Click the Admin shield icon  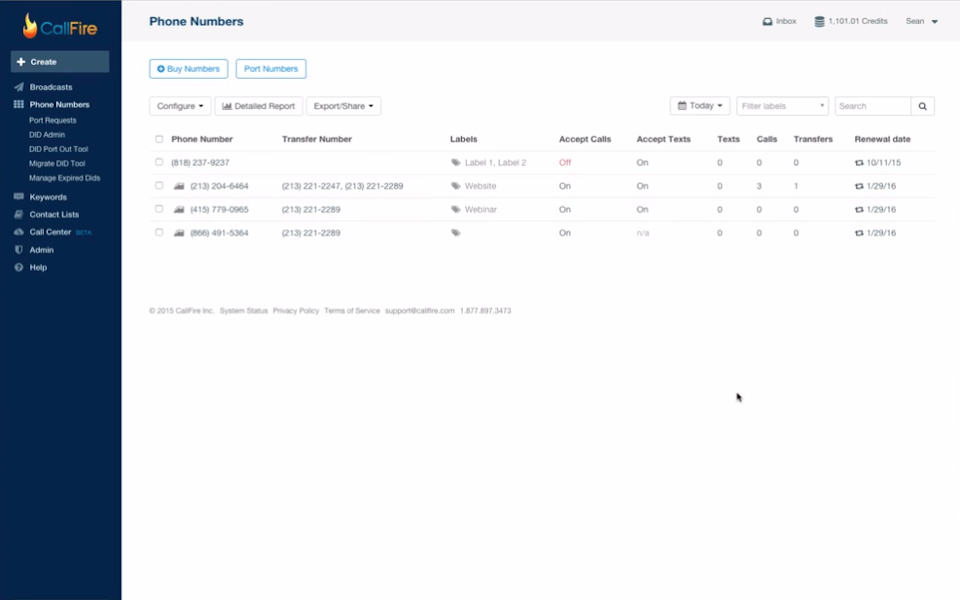[18, 249]
